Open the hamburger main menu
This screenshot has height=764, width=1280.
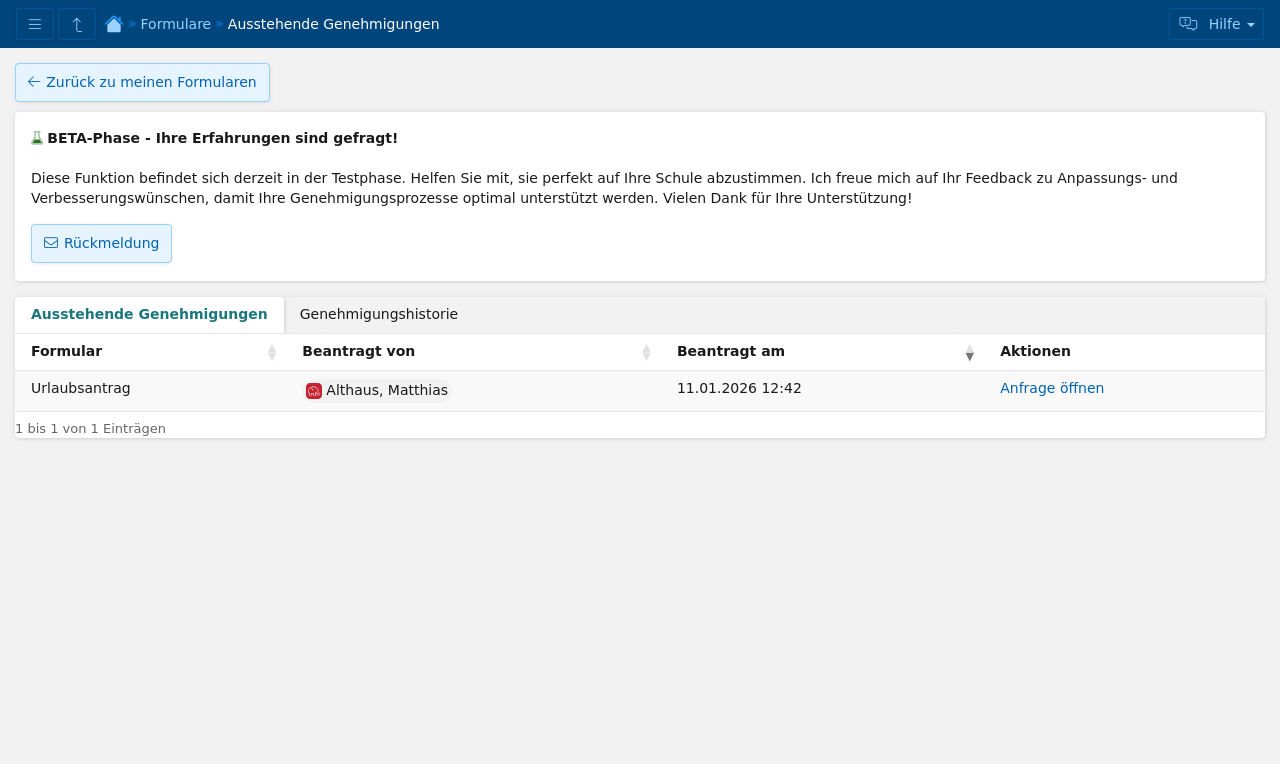click(x=35, y=24)
